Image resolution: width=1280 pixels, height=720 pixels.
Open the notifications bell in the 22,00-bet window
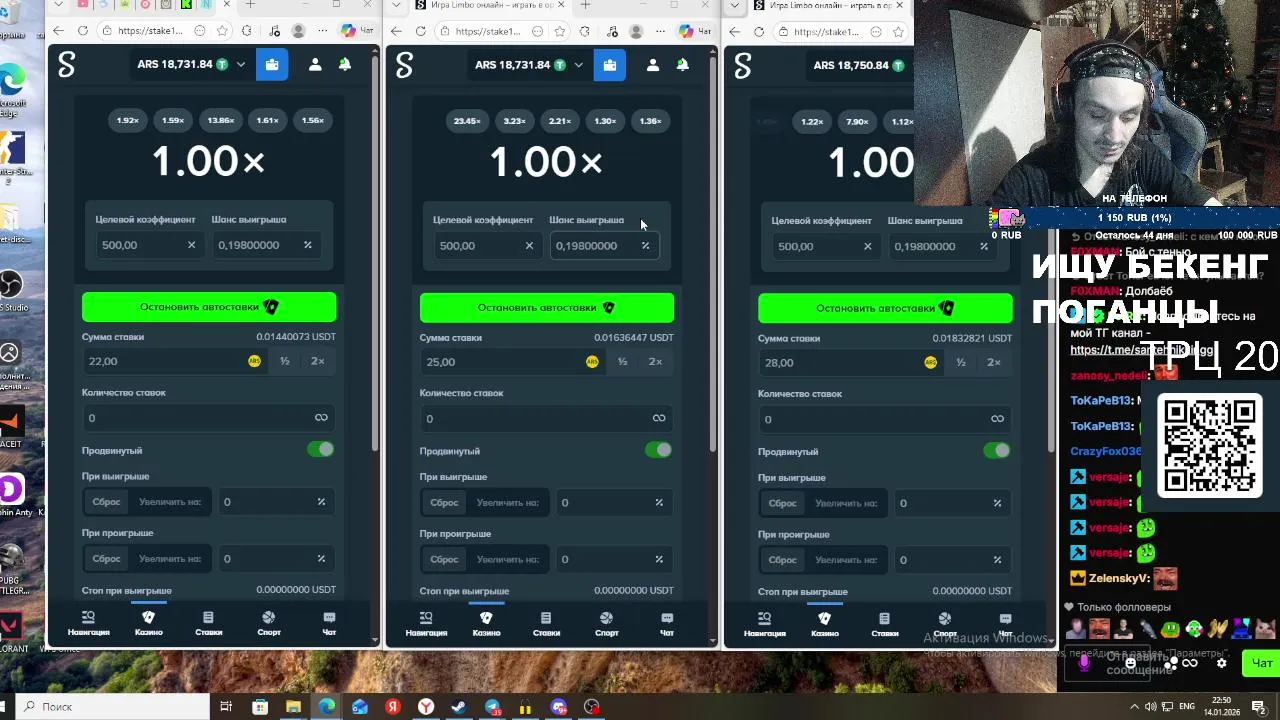coord(345,64)
